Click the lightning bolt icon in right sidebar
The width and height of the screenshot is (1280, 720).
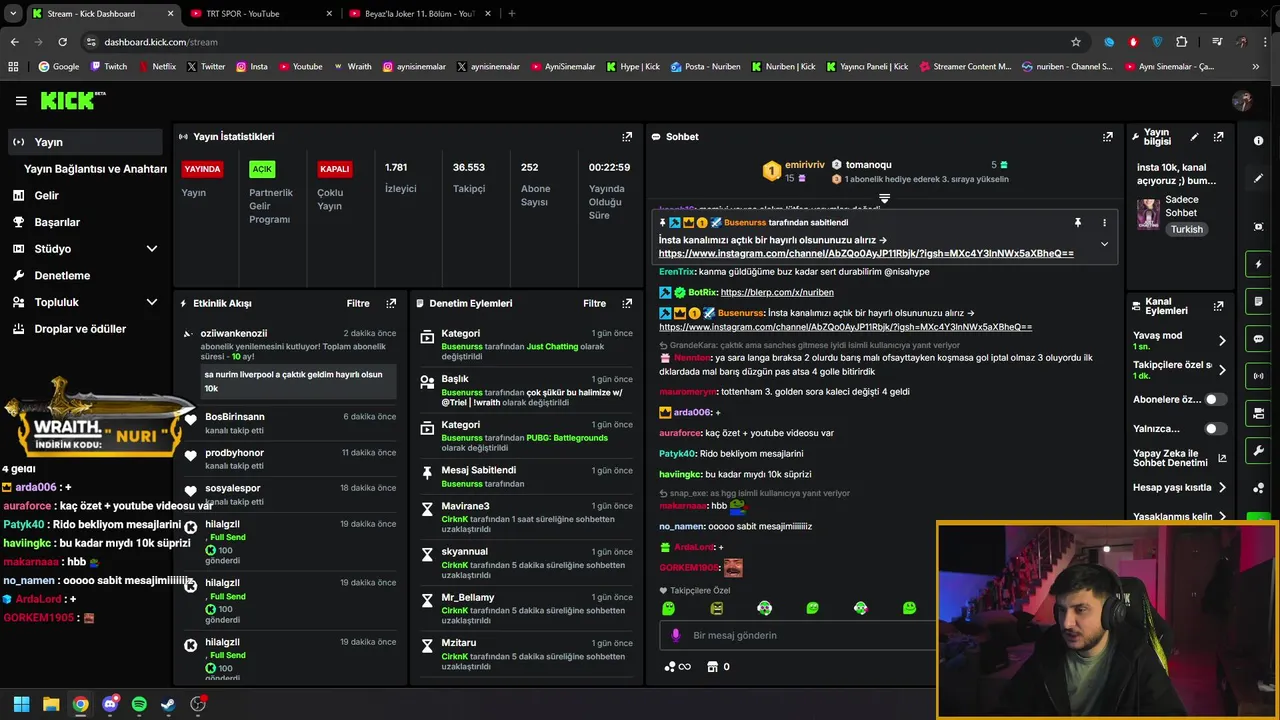(1258, 265)
